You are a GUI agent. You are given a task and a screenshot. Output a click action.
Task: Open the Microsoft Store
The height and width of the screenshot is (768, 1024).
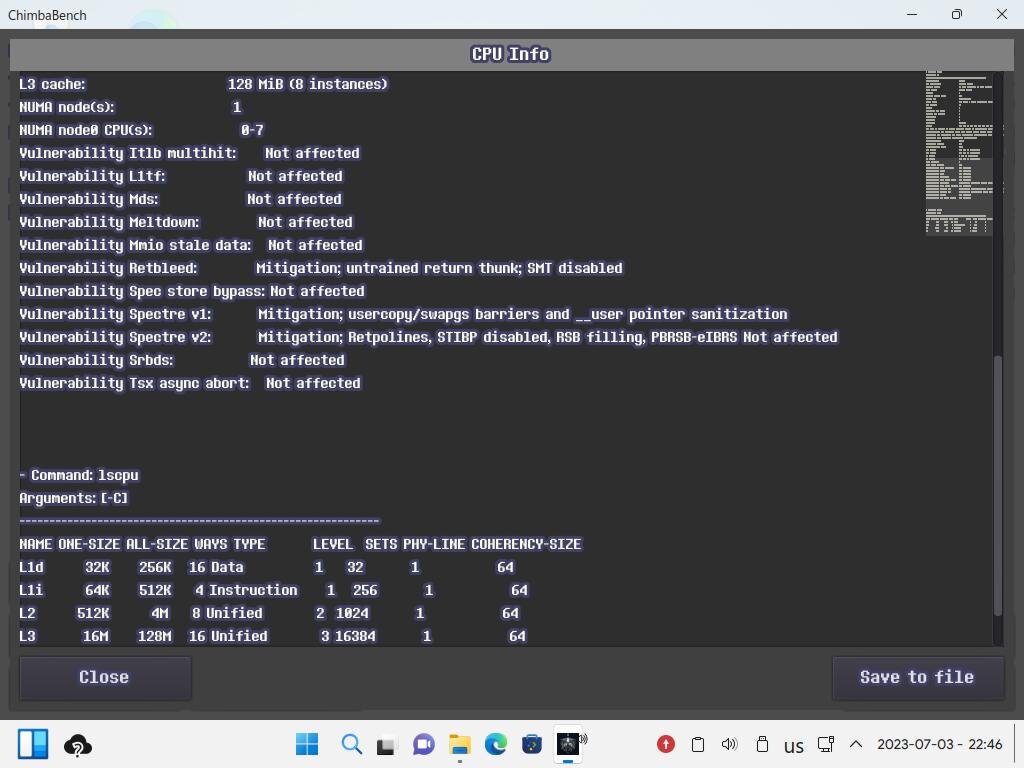[x=531, y=744]
